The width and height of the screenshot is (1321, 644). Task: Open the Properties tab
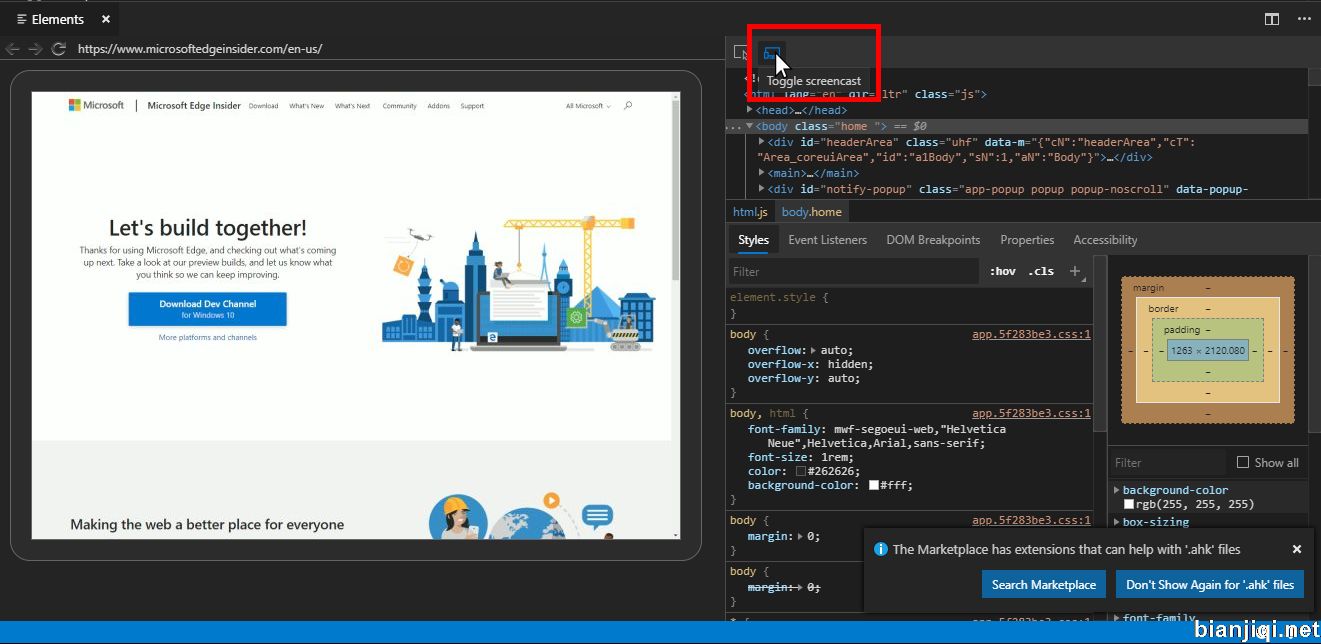(x=1027, y=240)
